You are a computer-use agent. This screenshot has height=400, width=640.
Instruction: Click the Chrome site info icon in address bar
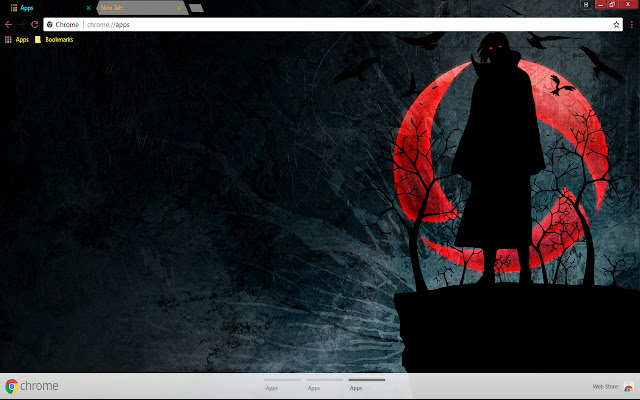(x=49, y=24)
